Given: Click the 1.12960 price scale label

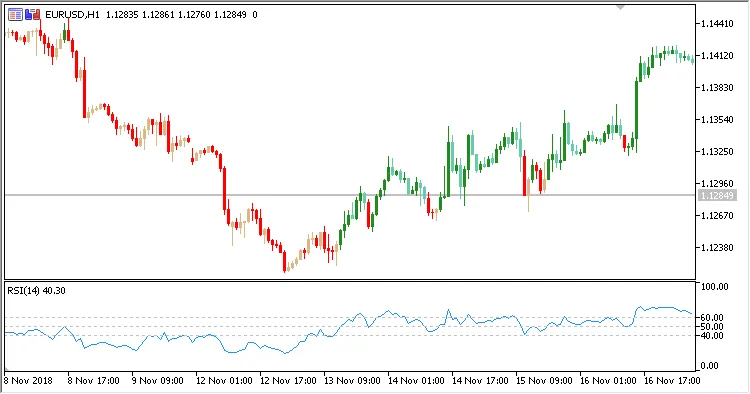Looking at the screenshot, I should tap(717, 184).
